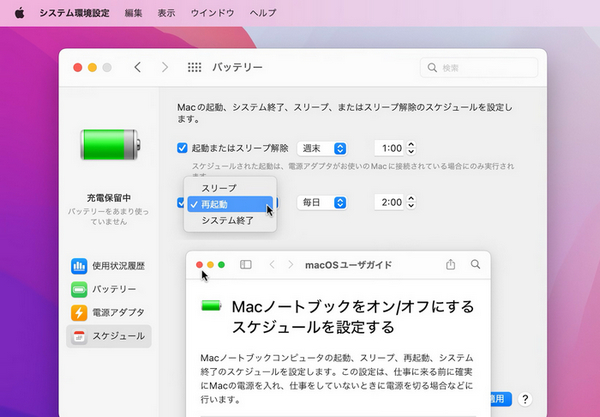Toggle sidebar in macOSユーザガイド window

pos(246,265)
